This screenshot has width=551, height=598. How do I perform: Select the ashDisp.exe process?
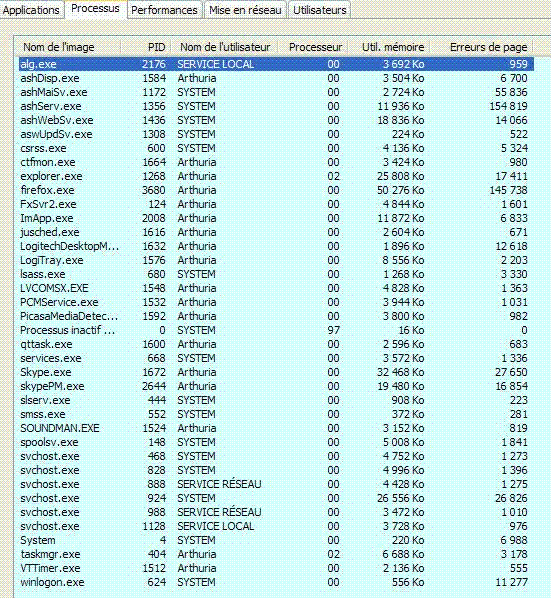point(276,78)
